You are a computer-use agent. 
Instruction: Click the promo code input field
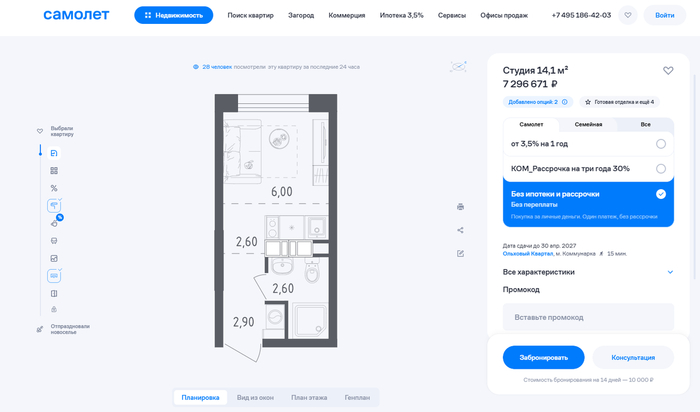click(588, 317)
